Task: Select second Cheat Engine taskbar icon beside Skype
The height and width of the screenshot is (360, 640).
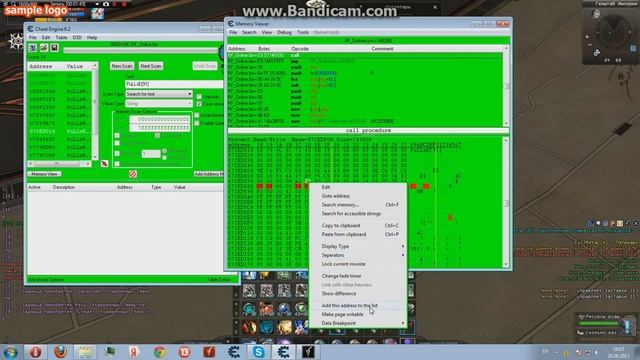Action: point(283,352)
